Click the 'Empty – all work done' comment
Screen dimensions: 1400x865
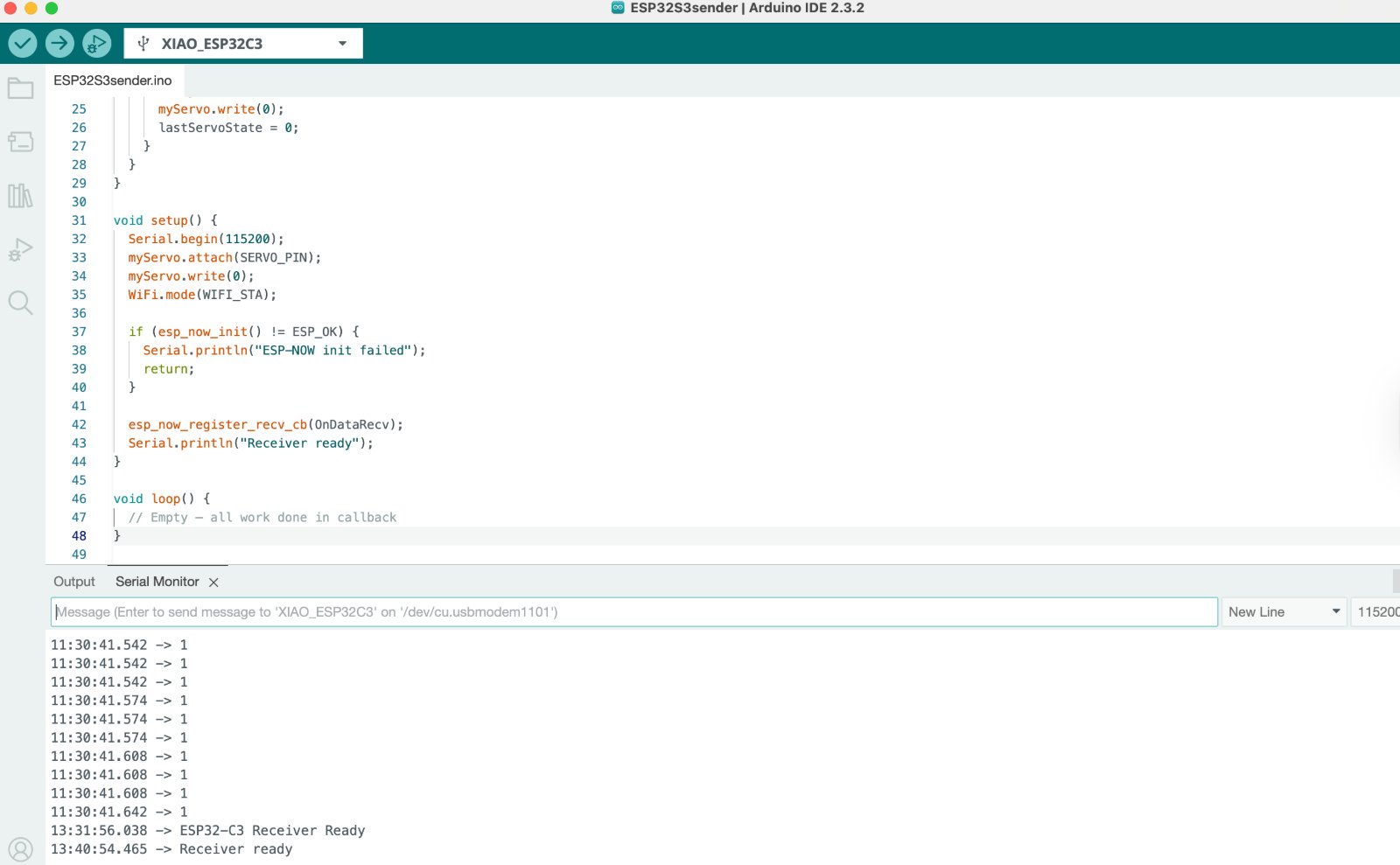262,518
